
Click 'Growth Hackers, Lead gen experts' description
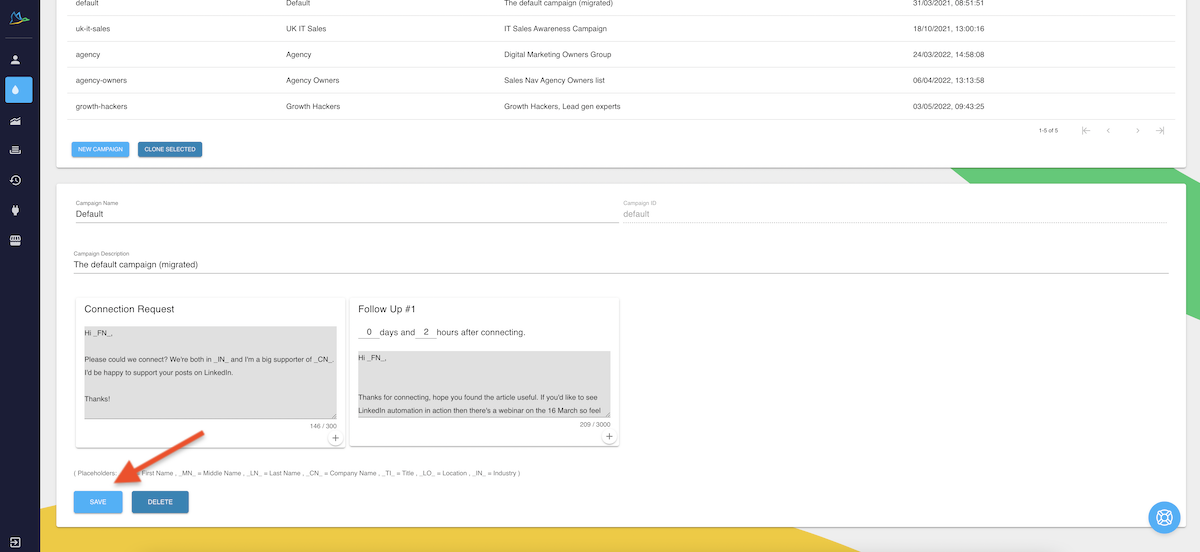(x=560, y=106)
